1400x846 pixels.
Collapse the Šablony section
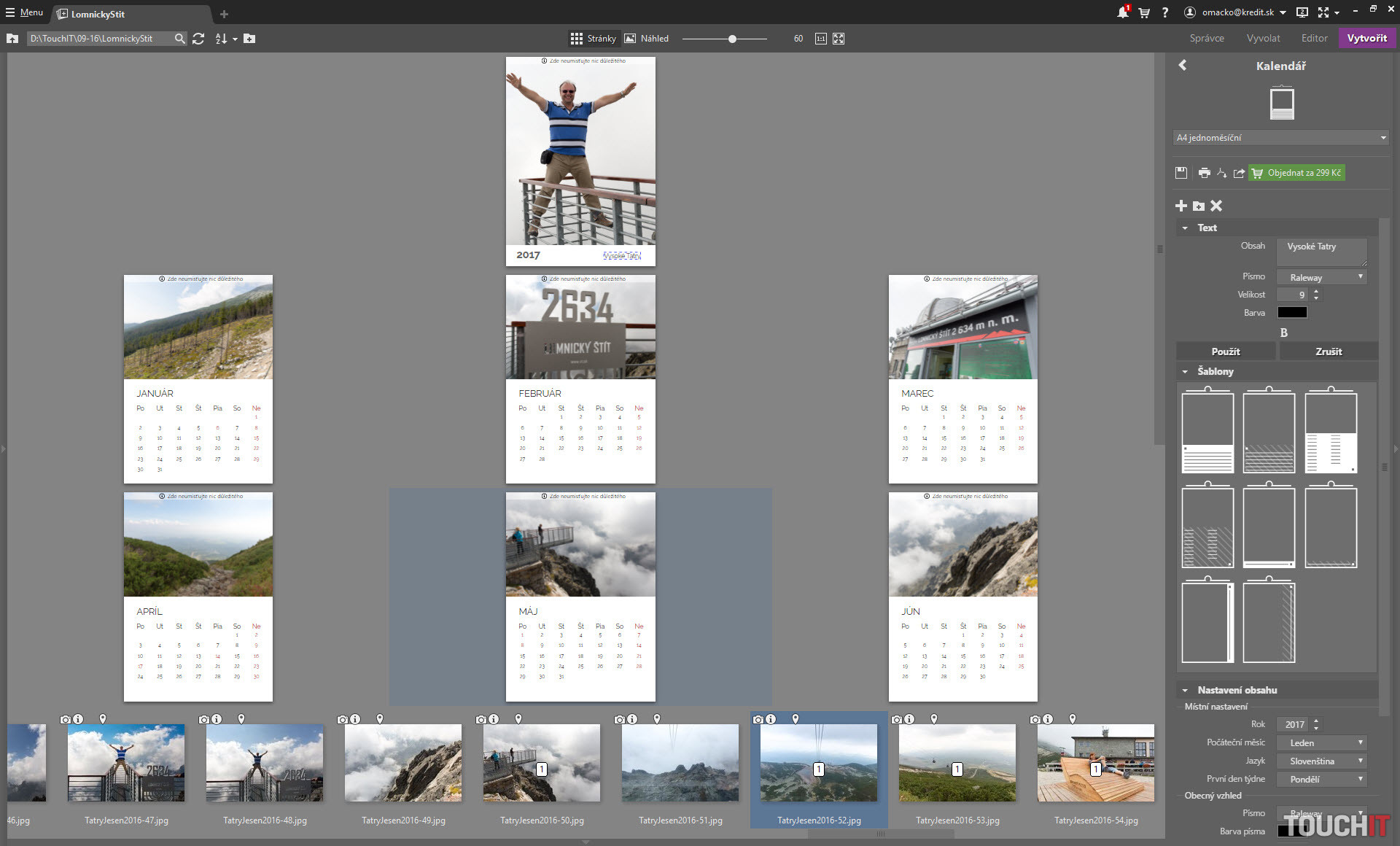[1185, 372]
